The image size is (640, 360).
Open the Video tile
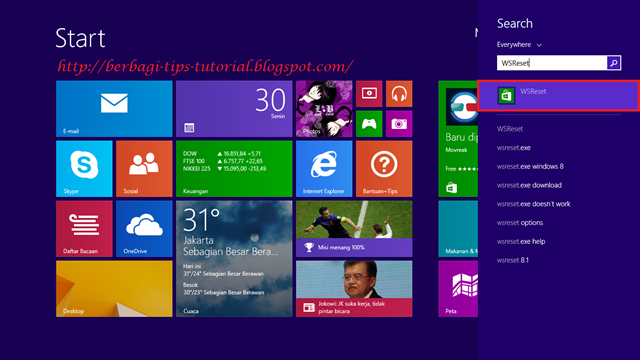click(369, 94)
